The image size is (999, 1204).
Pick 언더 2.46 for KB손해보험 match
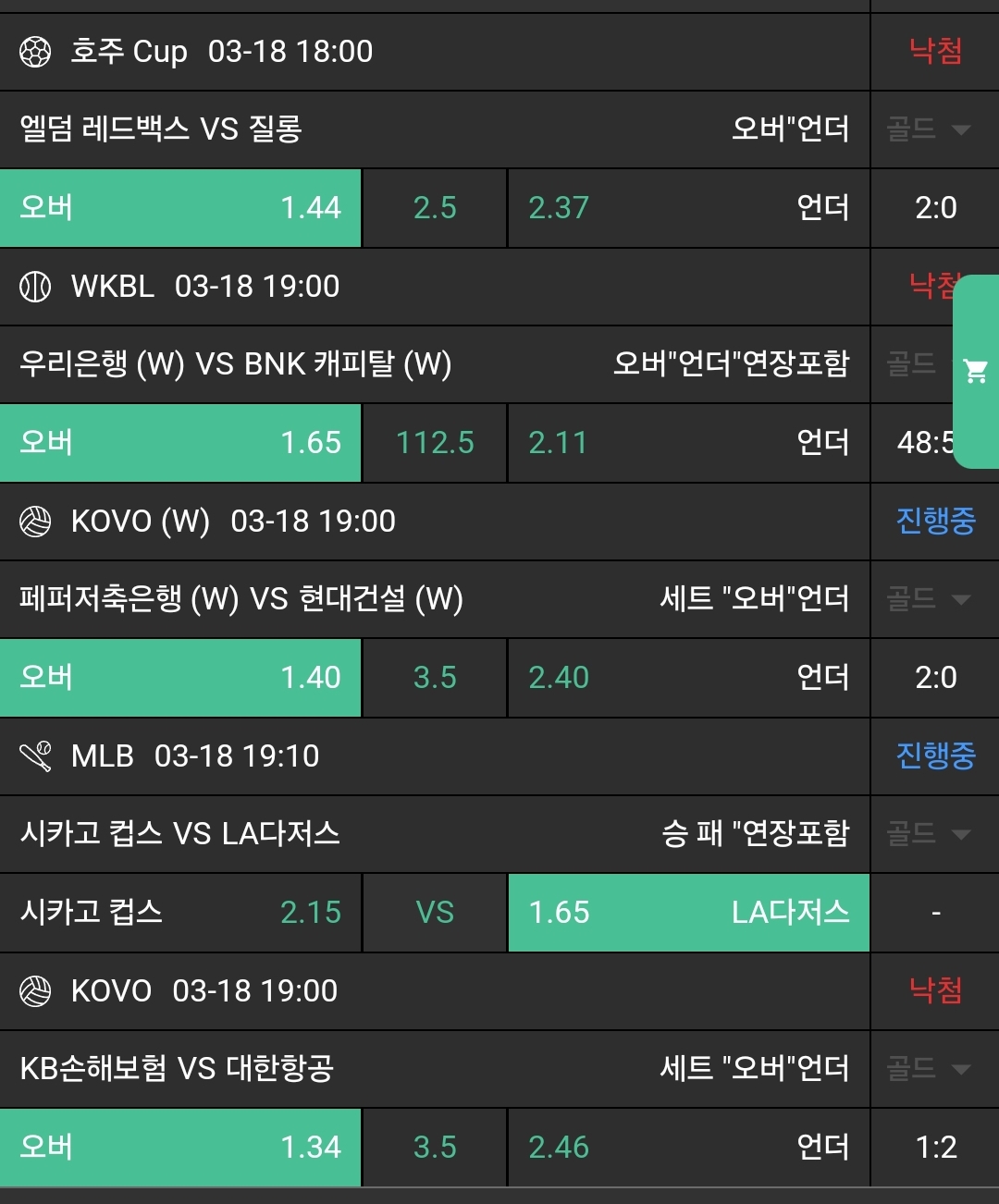click(x=688, y=1148)
